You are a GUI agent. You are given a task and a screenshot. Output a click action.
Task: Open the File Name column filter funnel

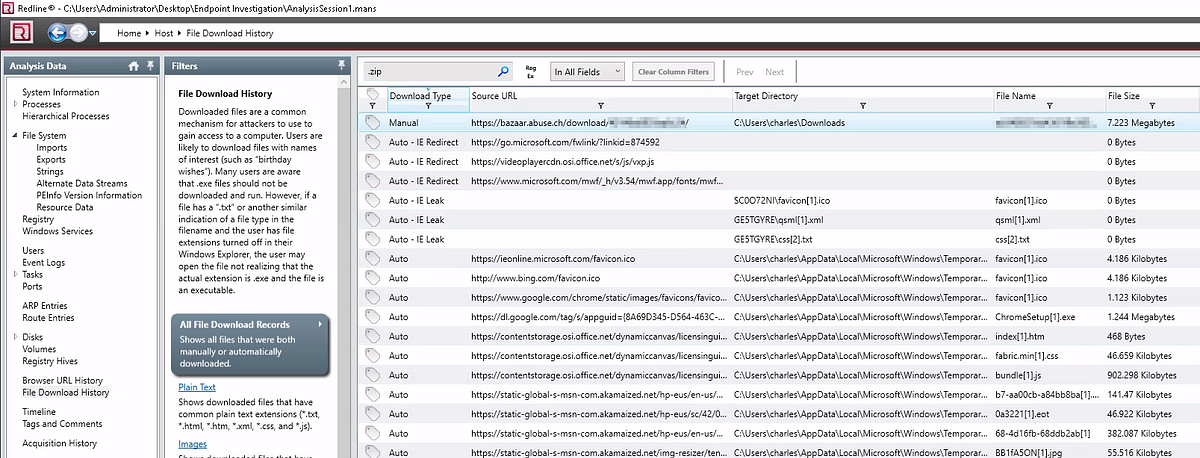tap(1048, 105)
